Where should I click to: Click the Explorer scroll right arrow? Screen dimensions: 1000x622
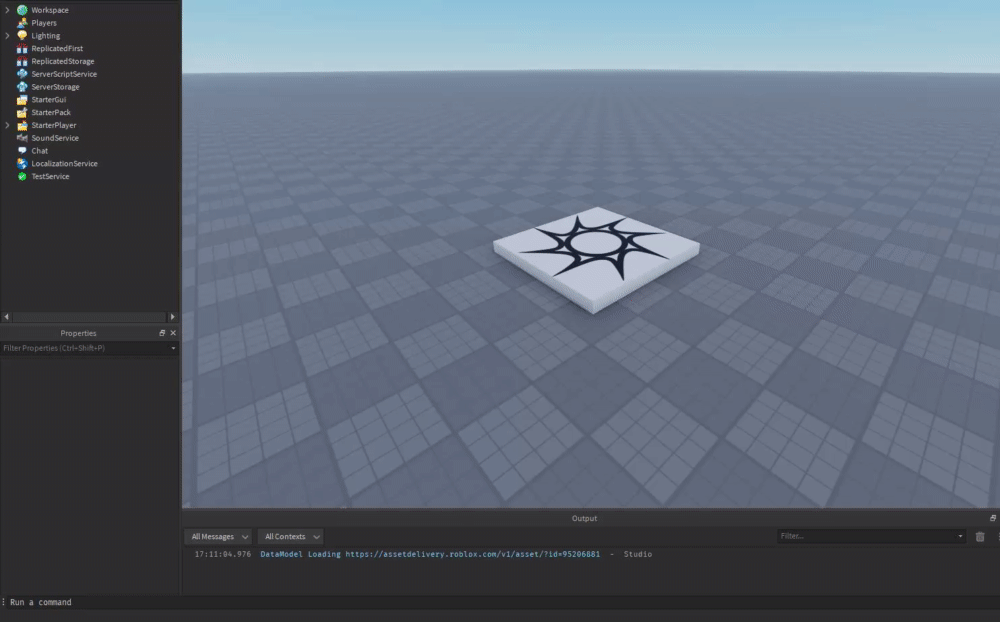pyautogui.click(x=172, y=316)
